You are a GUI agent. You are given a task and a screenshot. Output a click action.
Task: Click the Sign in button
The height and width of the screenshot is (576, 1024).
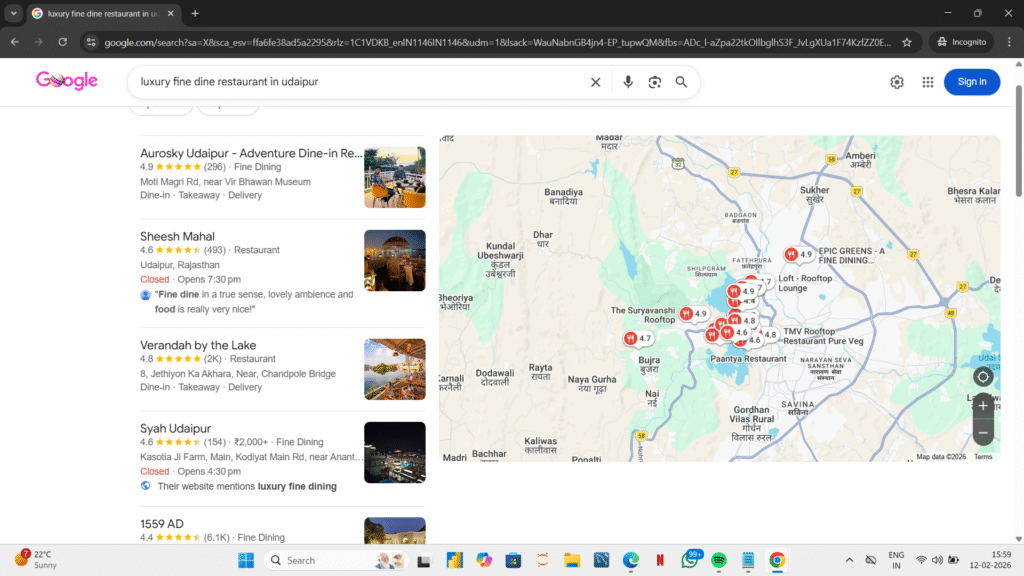pyautogui.click(x=971, y=82)
